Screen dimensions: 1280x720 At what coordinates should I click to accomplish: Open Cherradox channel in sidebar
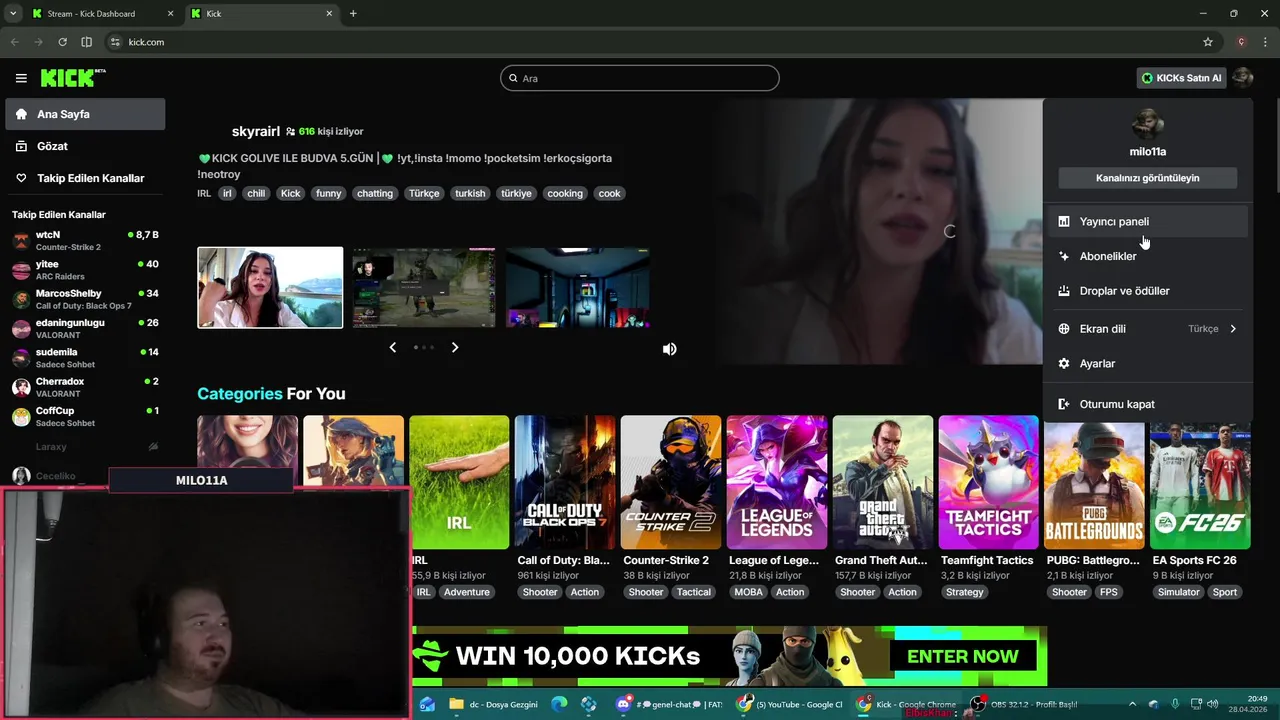click(x=85, y=387)
